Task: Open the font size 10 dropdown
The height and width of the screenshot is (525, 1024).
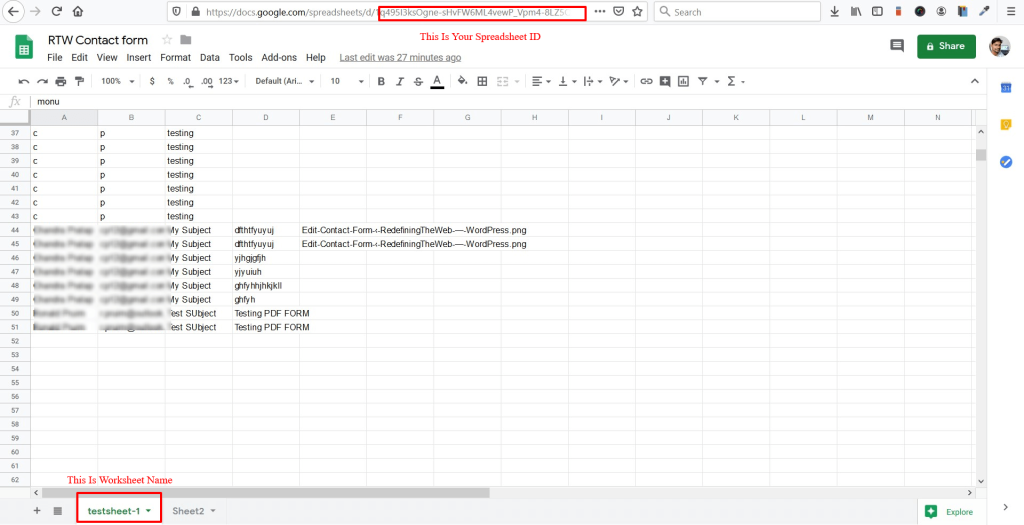Action: click(347, 82)
